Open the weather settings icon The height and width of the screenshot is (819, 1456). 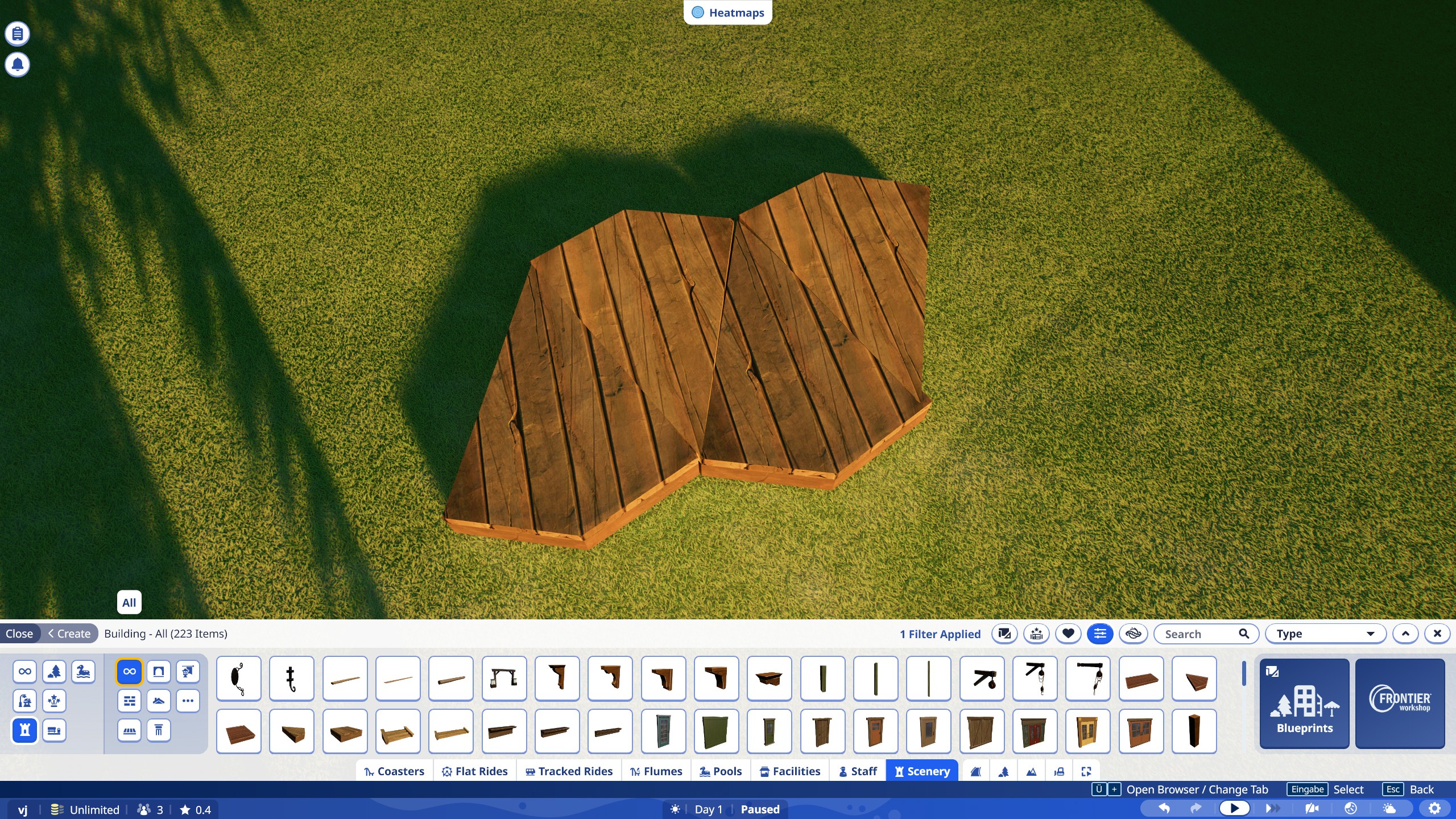(x=1389, y=808)
